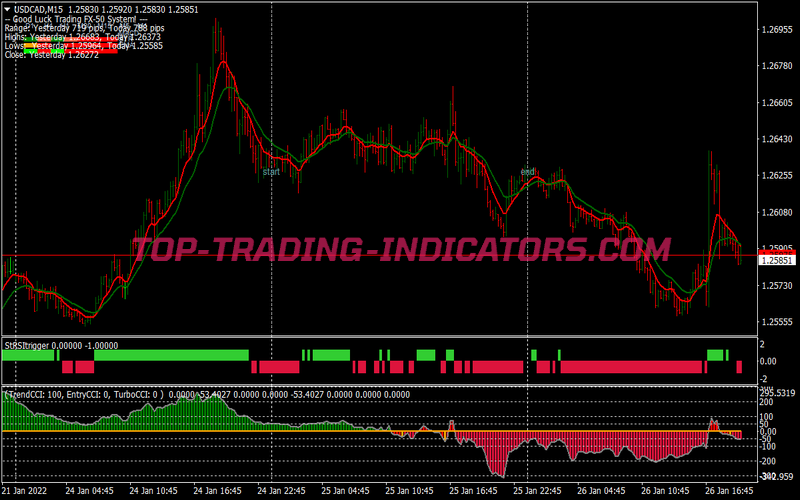The width and height of the screenshot is (800, 500).
Task: Click price axis value 1.26955
Action: click(777, 30)
